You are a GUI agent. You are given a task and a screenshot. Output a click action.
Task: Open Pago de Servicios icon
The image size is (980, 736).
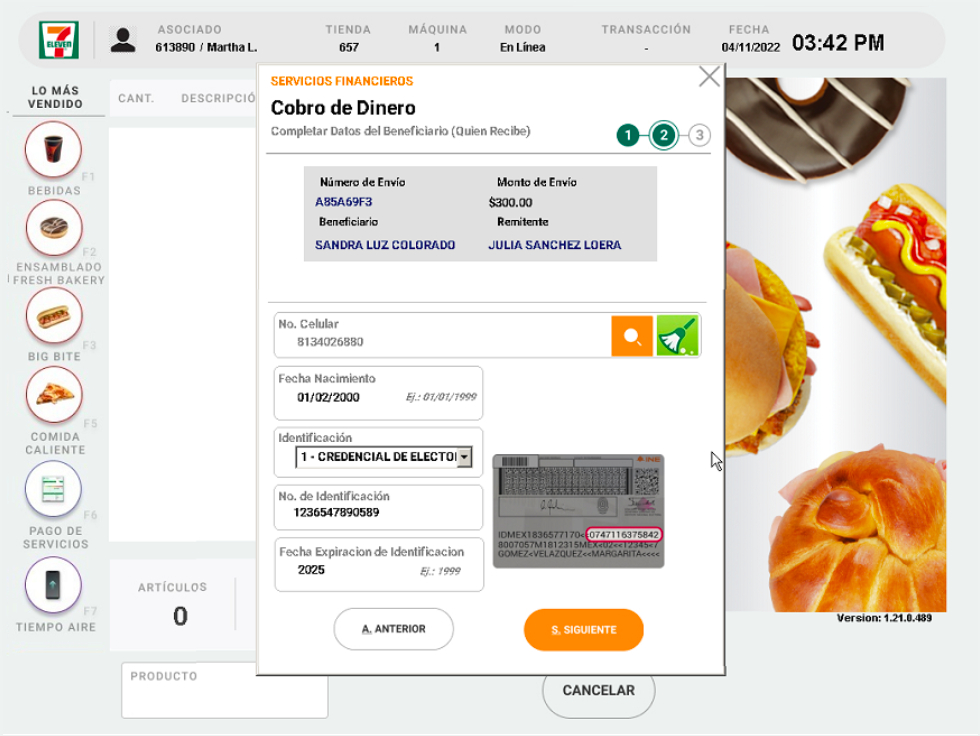click(53, 490)
